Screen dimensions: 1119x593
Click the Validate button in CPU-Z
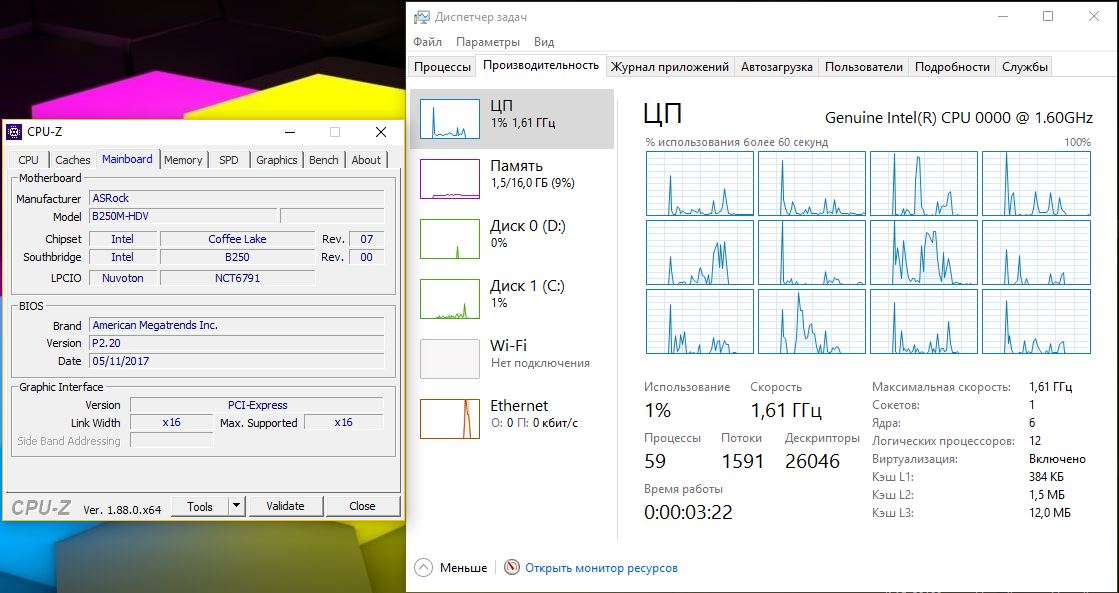285,506
